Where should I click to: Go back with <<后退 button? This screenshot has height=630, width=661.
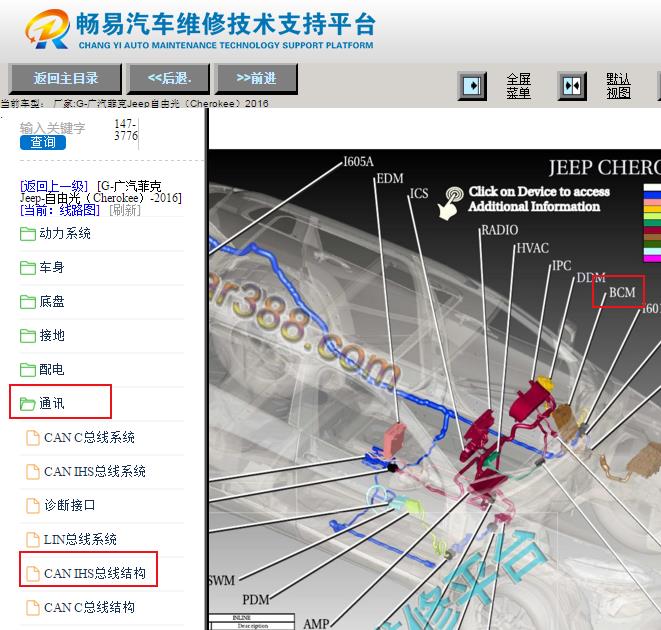[169, 79]
